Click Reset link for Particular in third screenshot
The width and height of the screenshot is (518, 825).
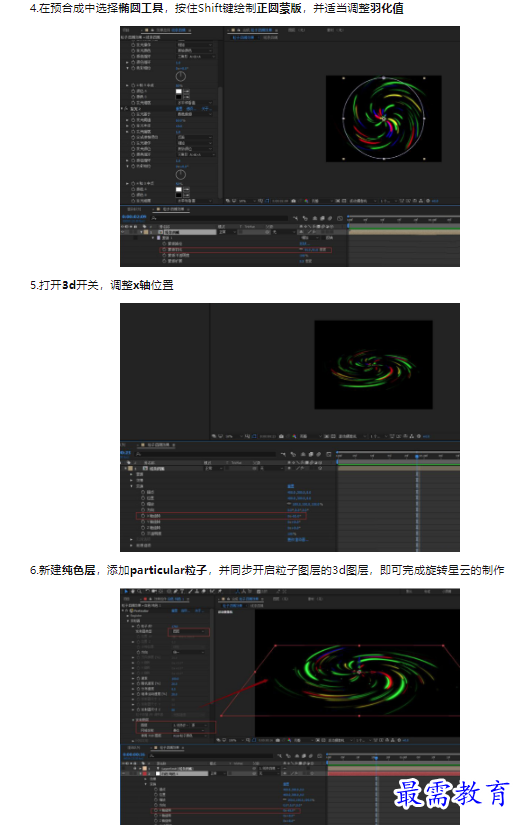[175, 610]
